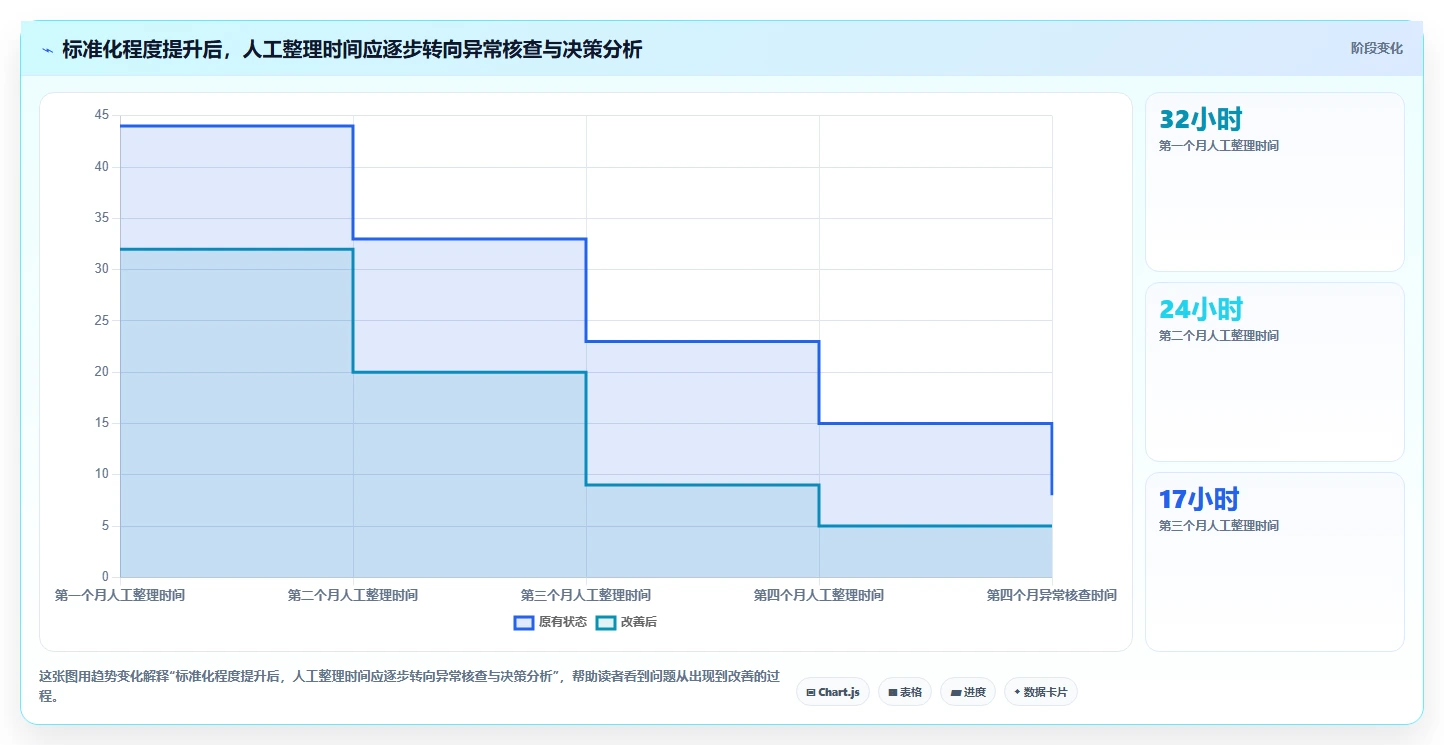Click the 第三个月人工整理时间 card caption
The image size is (1444, 745).
point(1218,526)
